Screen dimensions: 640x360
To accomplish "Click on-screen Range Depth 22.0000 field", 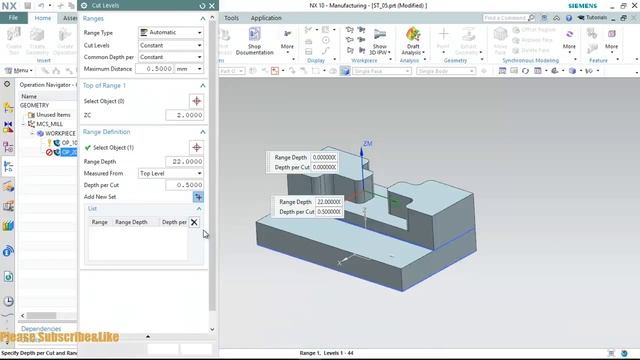I will pos(329,202).
